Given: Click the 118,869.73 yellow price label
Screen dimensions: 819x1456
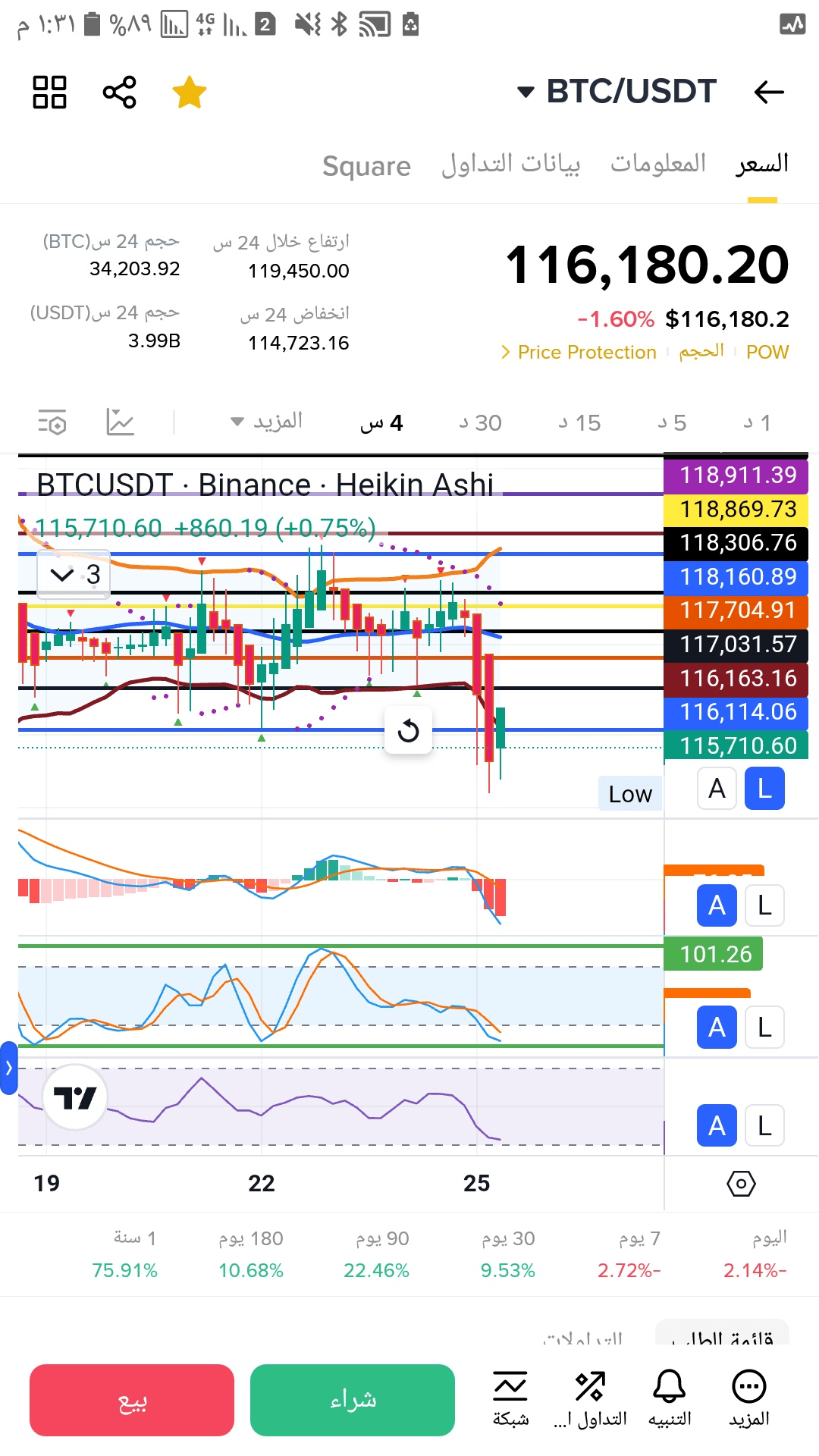Looking at the screenshot, I should [x=736, y=510].
